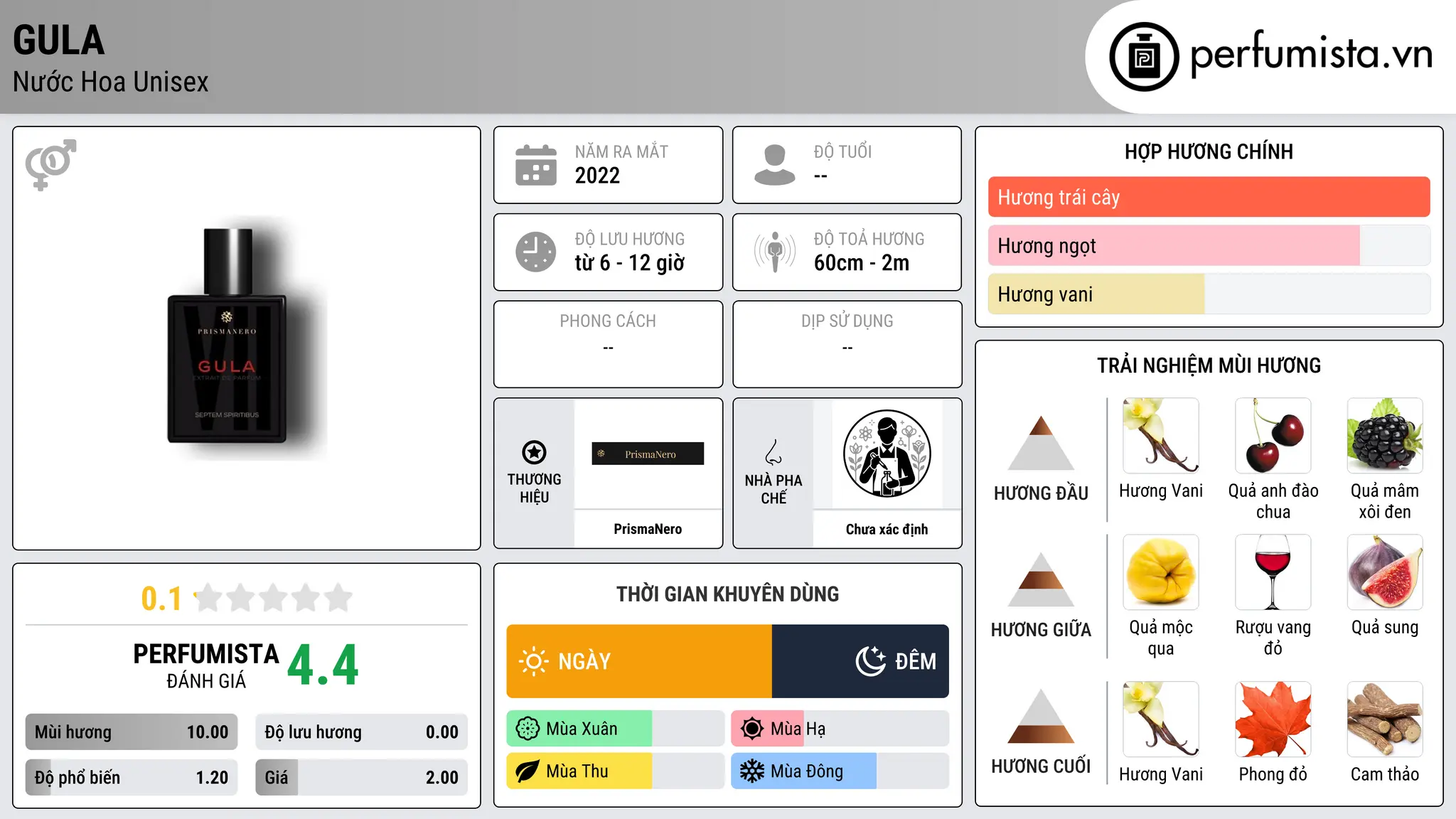Click the GULA title heading
1456x819 pixels.
pos(59,40)
